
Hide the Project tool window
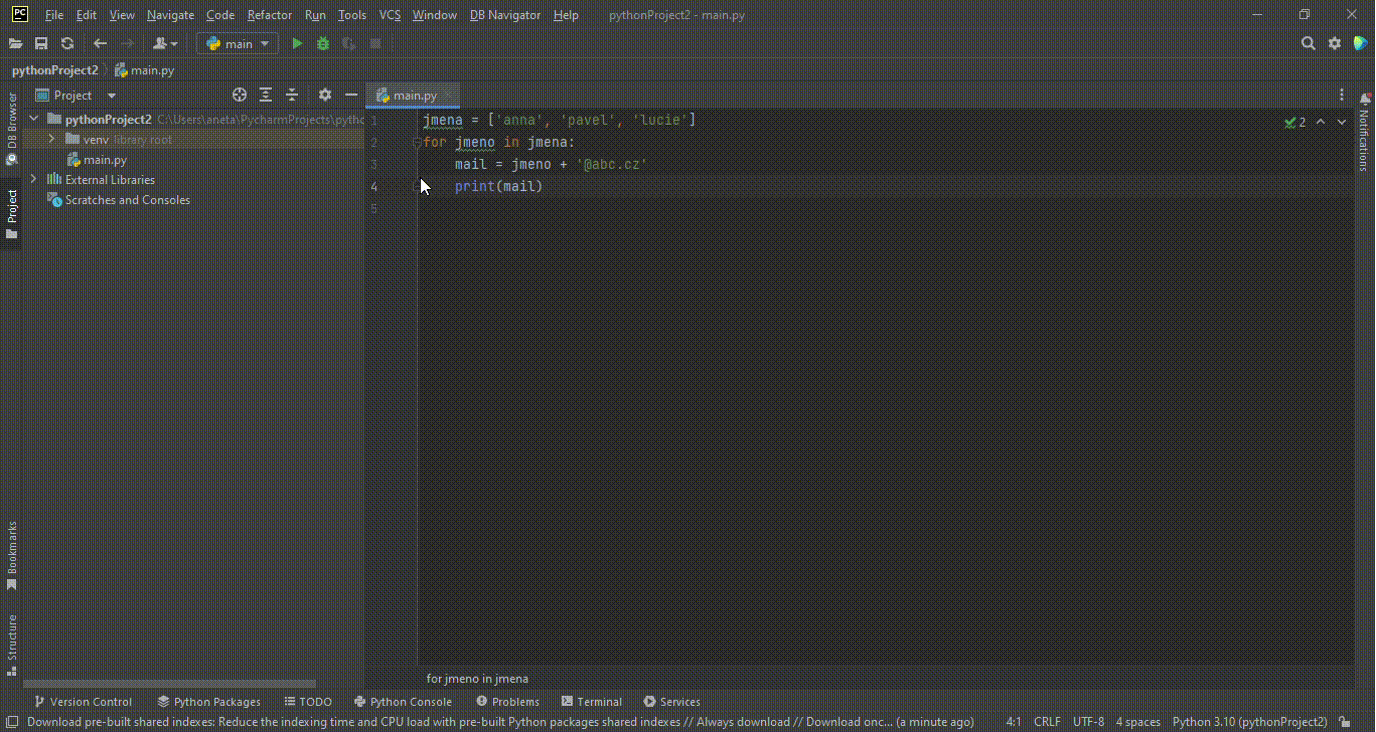(350, 94)
